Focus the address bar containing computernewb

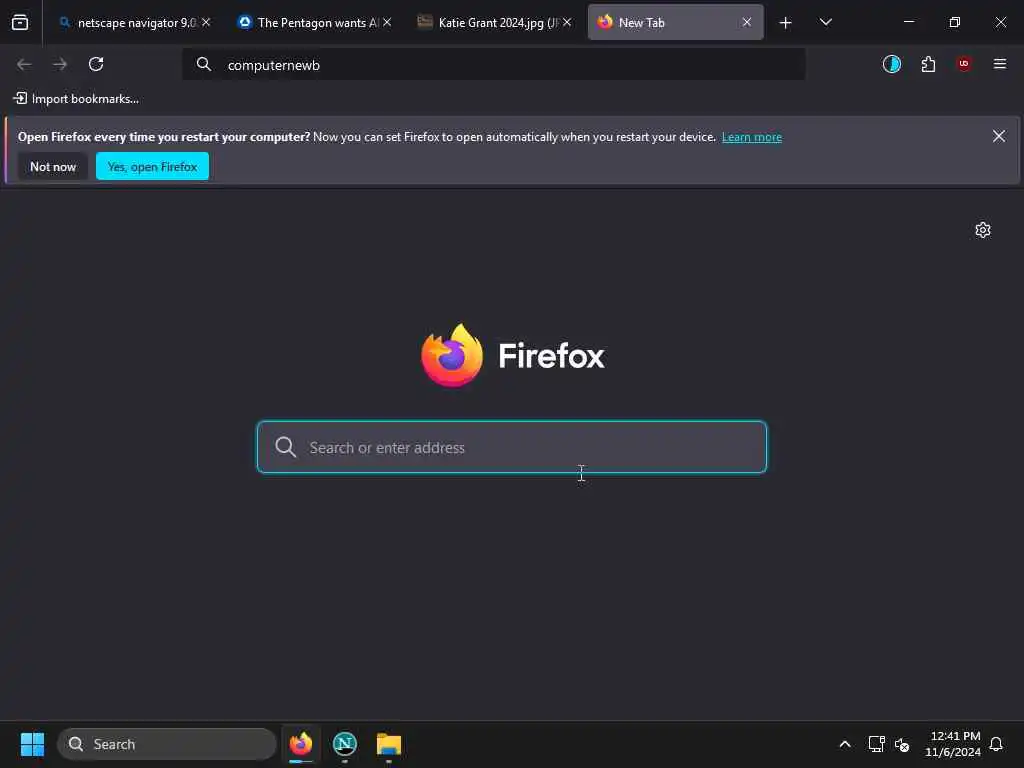pos(494,65)
